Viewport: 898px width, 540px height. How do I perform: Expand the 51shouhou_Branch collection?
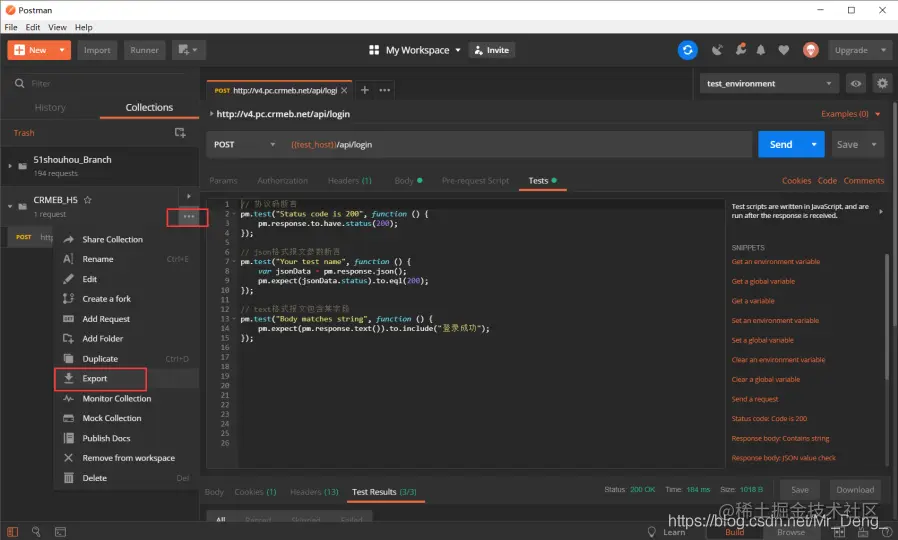click(x=10, y=166)
